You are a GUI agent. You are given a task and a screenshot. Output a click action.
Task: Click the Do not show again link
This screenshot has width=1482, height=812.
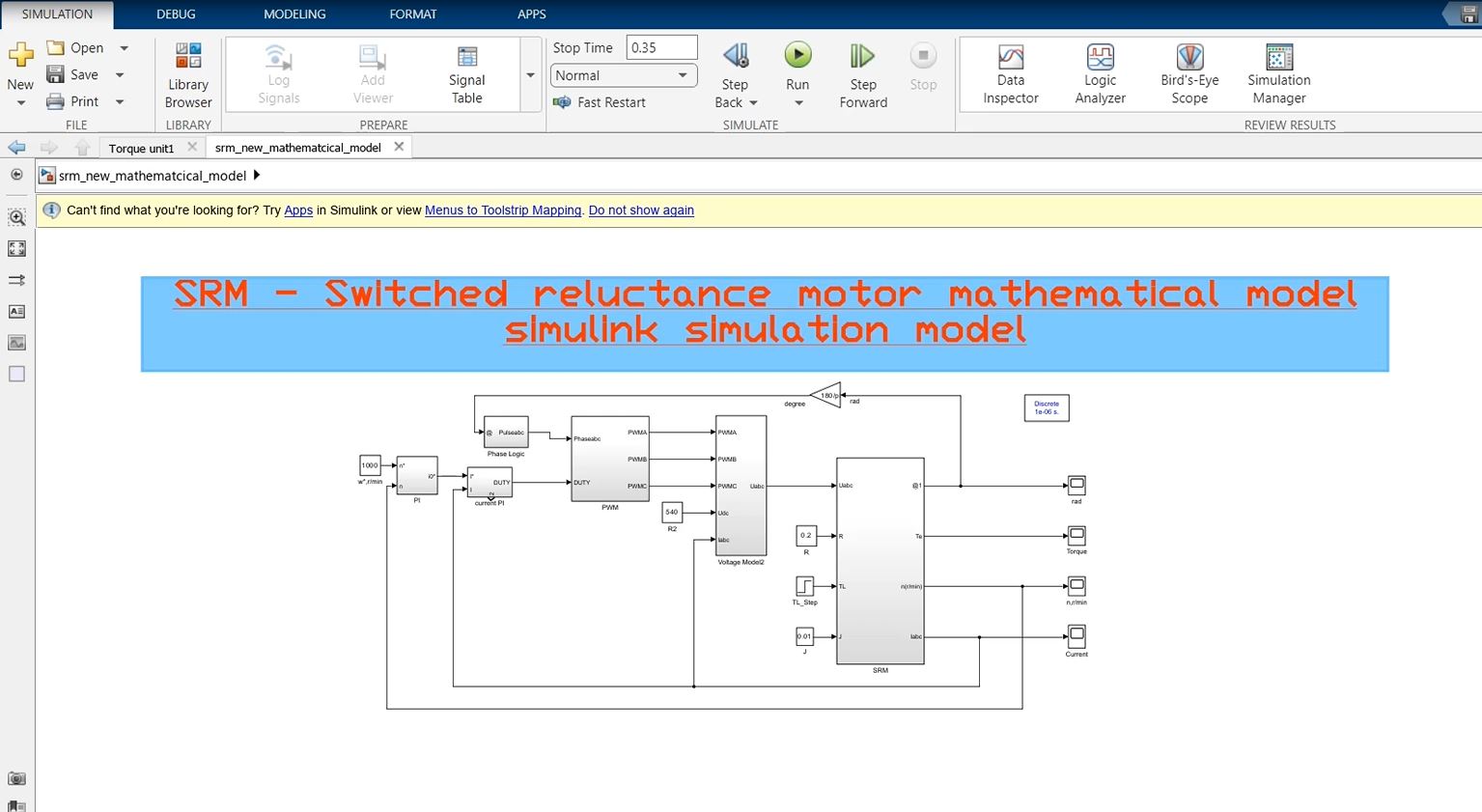click(x=641, y=210)
